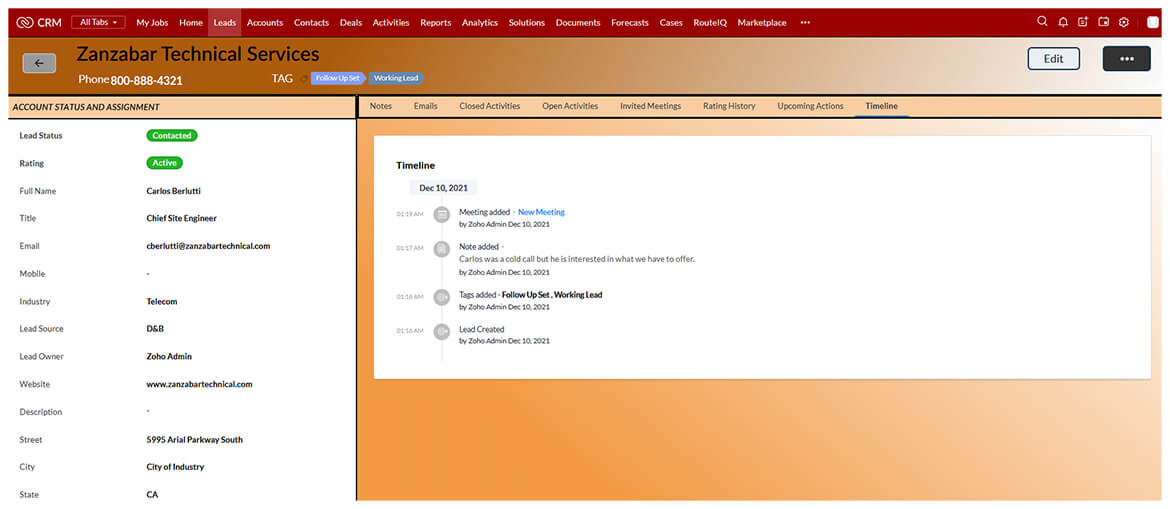Open the Deals module
This screenshot has height=509, width=1170.
(x=351, y=22)
